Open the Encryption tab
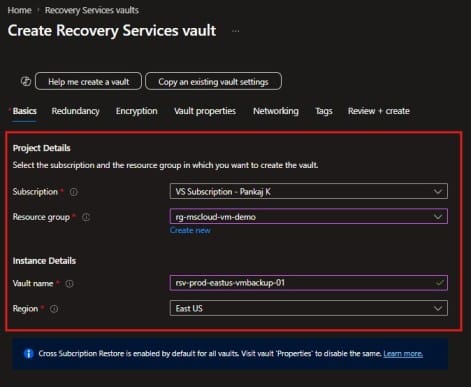Screen dimensions: 471x387 137,111
